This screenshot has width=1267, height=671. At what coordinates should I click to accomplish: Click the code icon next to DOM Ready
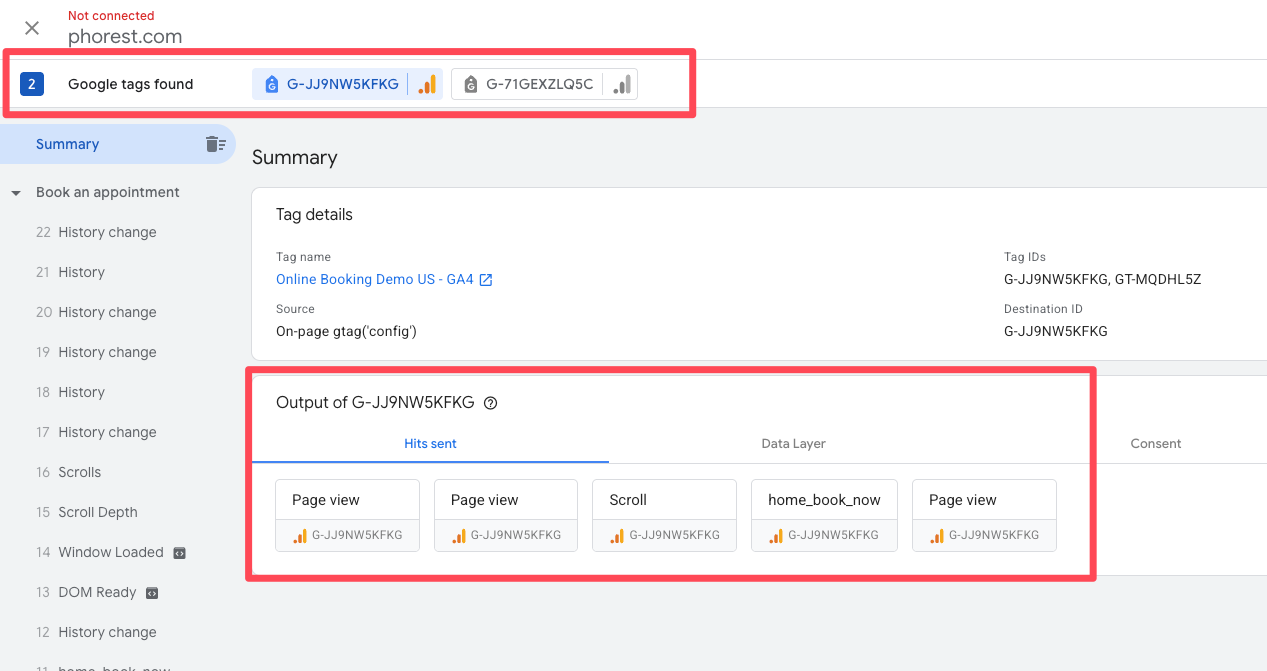click(152, 592)
